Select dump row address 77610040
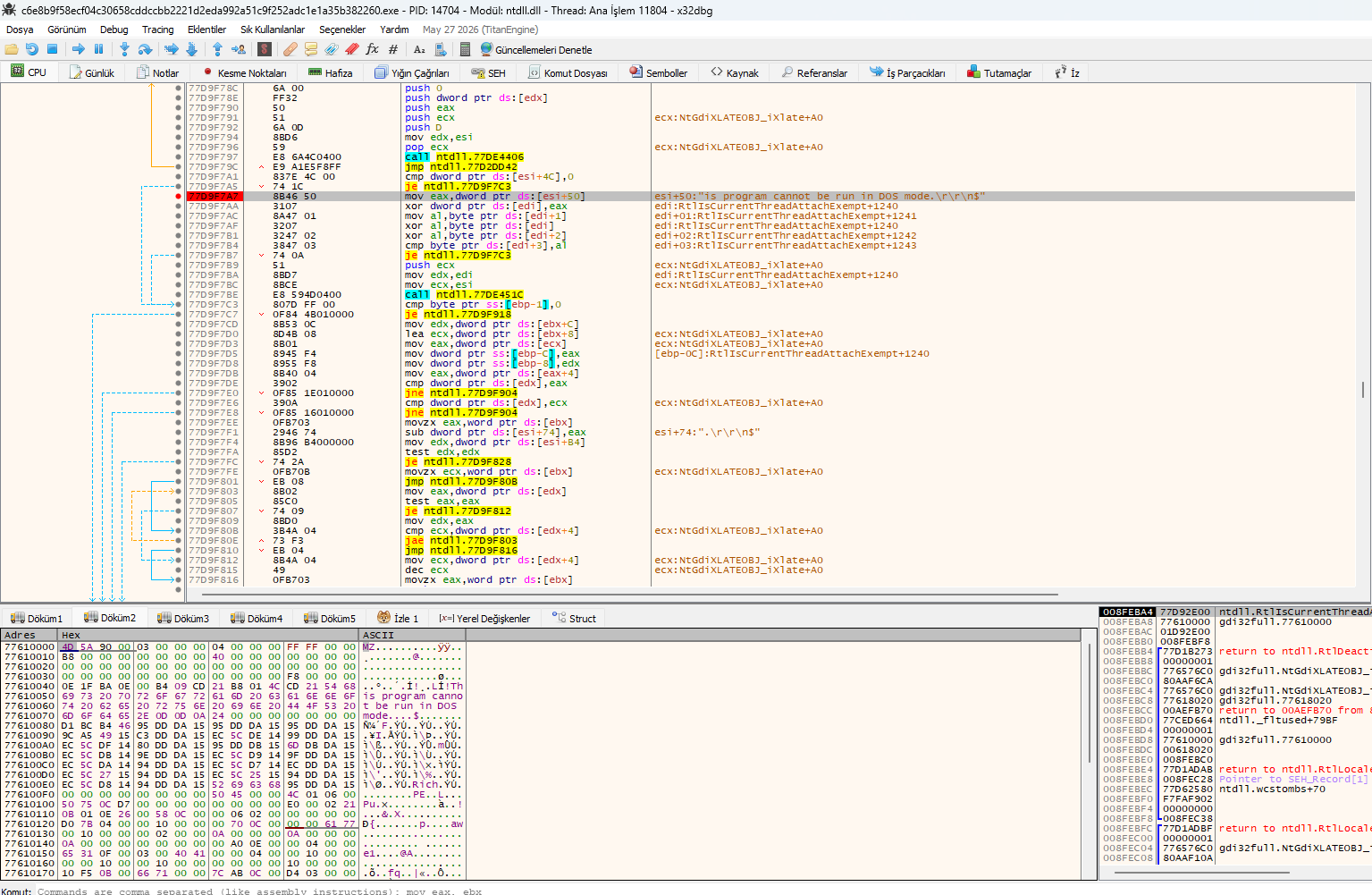 click(29, 686)
